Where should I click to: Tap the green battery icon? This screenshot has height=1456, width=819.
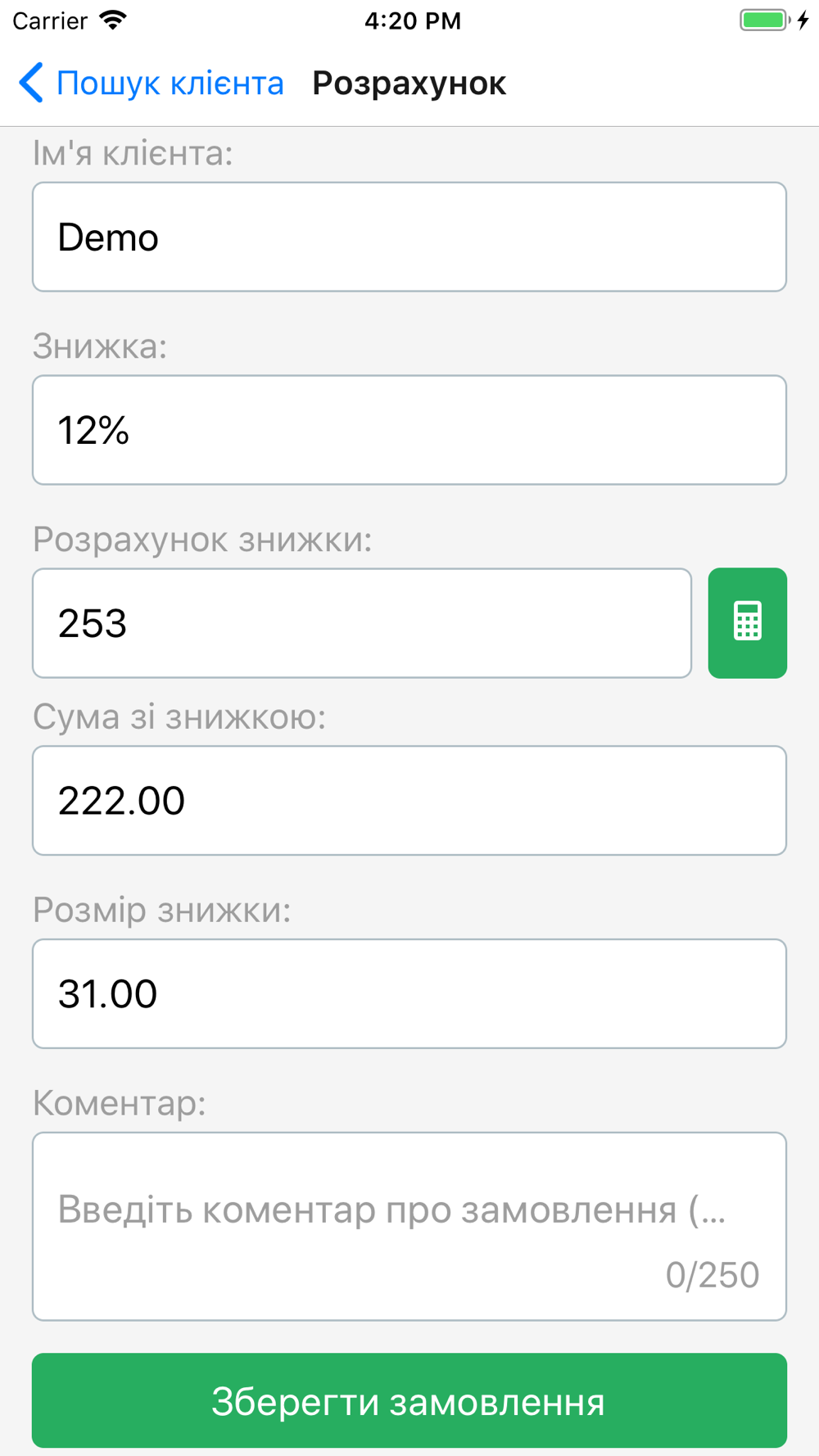pyautogui.click(x=765, y=20)
